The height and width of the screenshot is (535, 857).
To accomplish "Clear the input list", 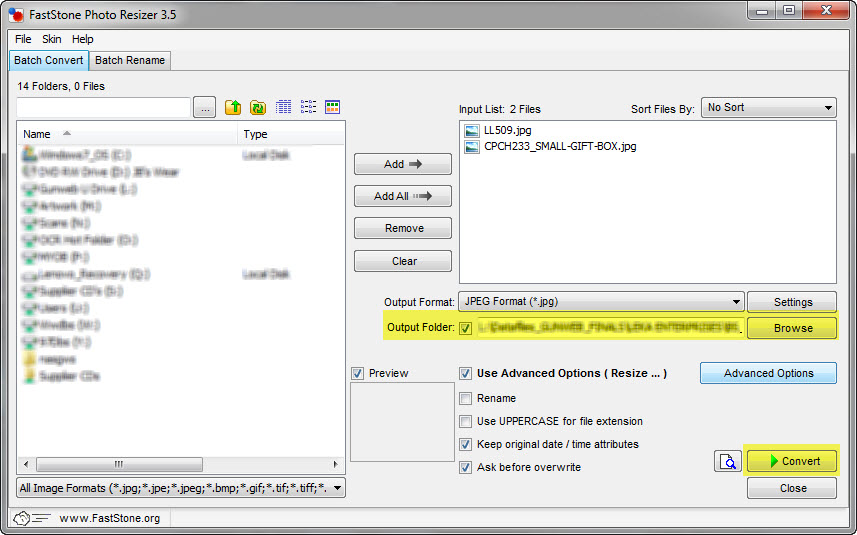I will coord(403,261).
